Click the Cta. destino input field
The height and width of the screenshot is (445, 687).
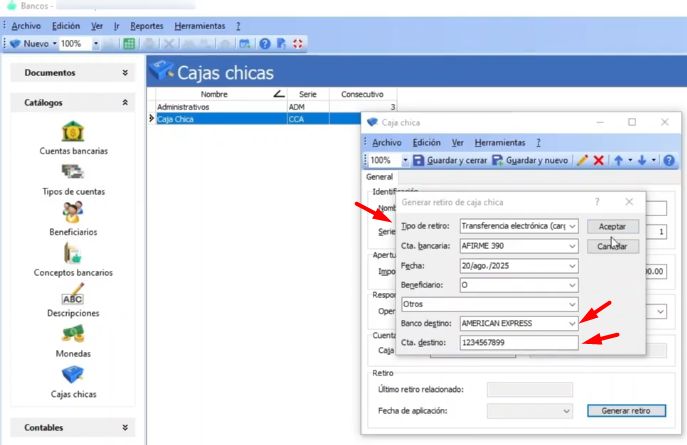pos(518,343)
